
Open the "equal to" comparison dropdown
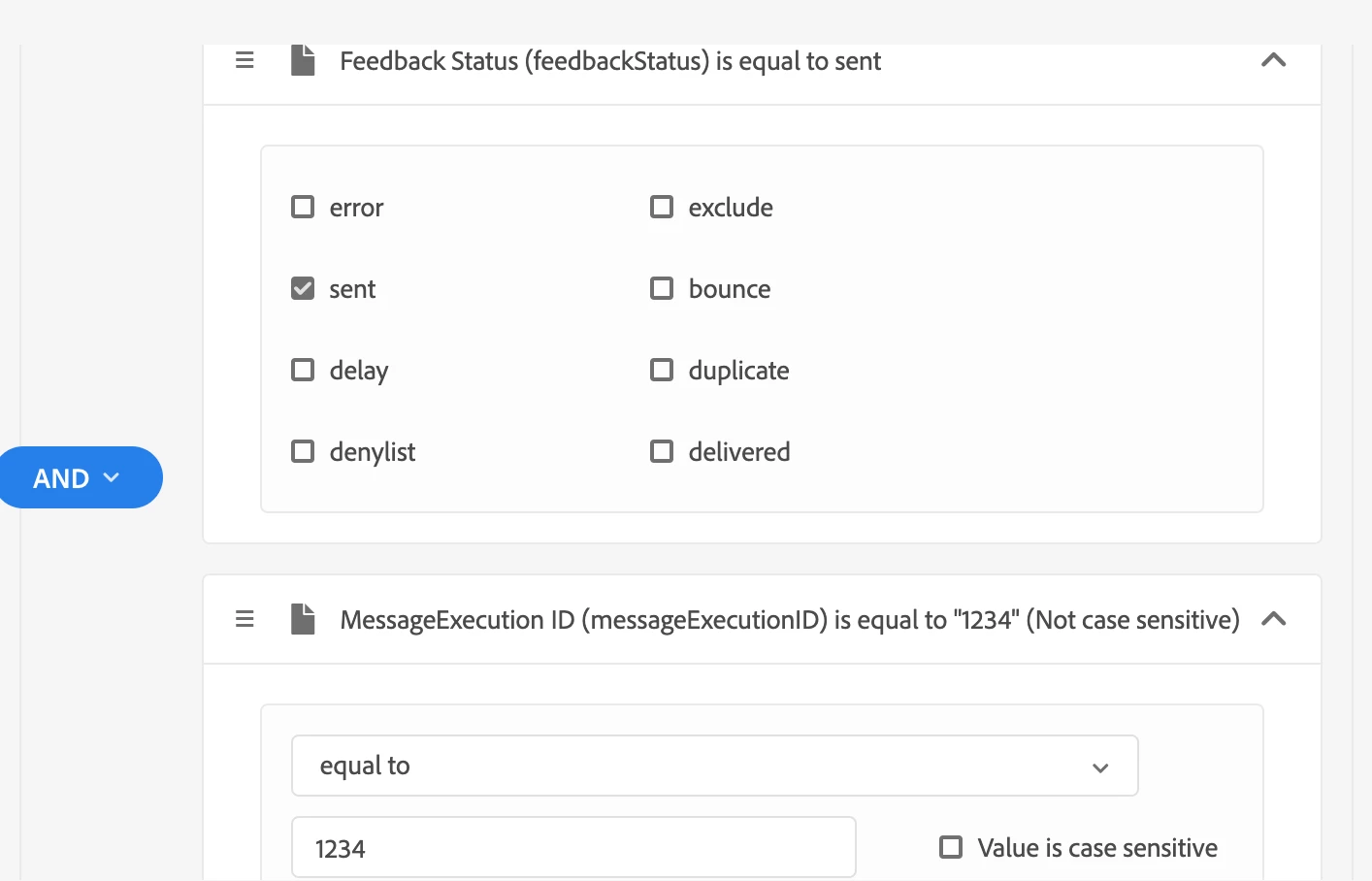[x=714, y=766]
